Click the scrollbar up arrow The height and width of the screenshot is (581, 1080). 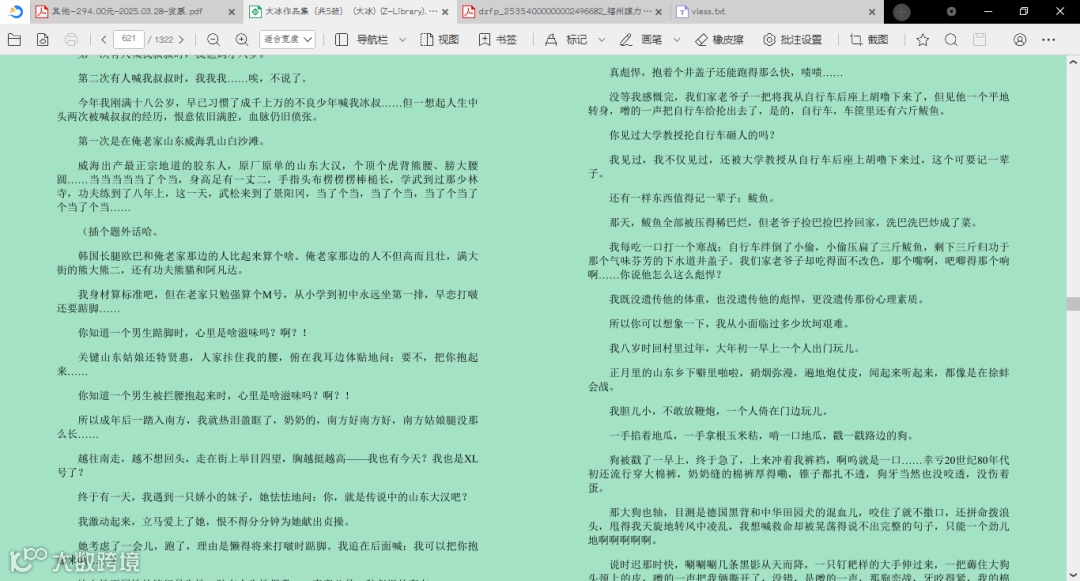(x=1073, y=62)
